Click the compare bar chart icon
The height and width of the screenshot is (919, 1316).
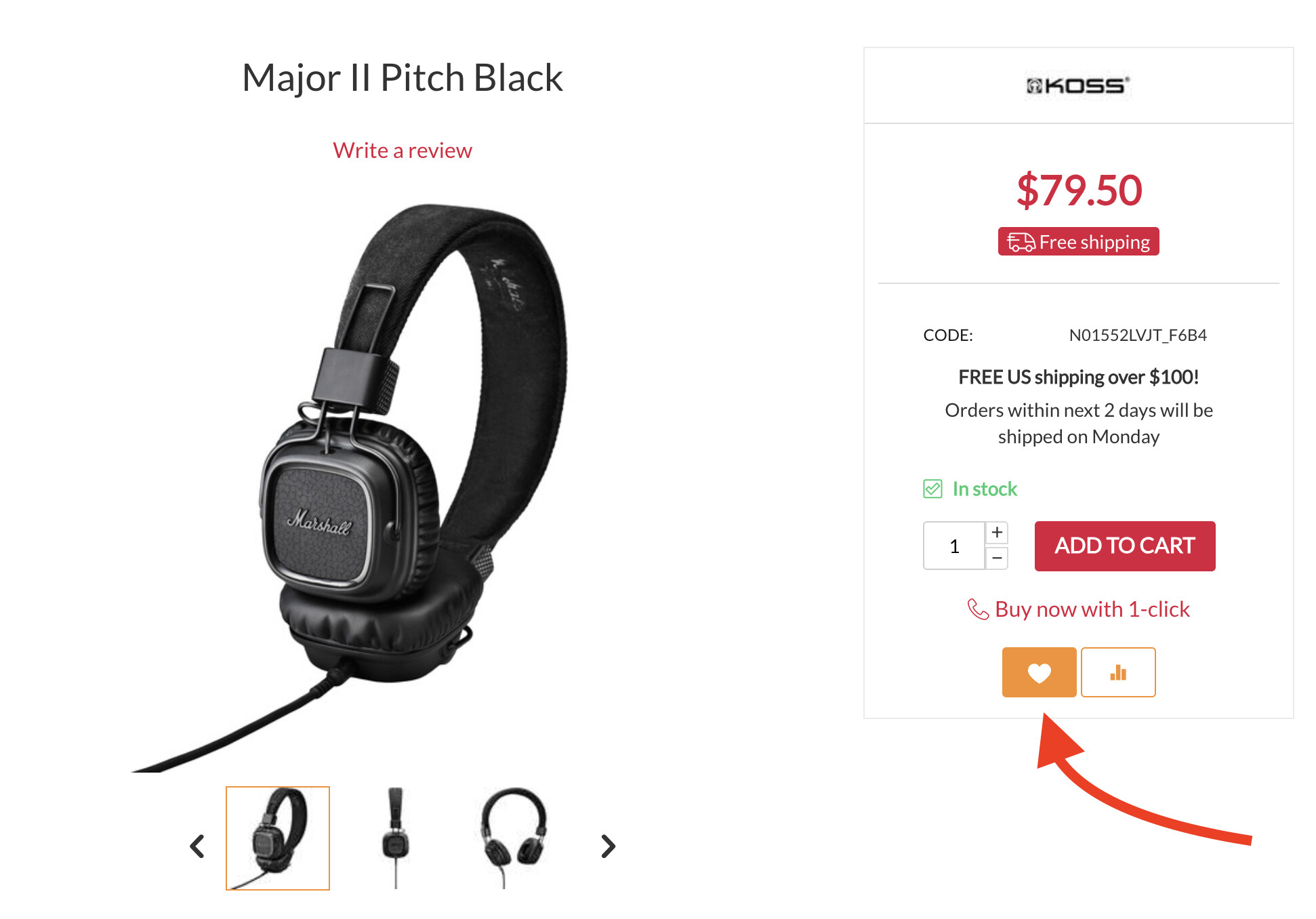pos(1118,672)
